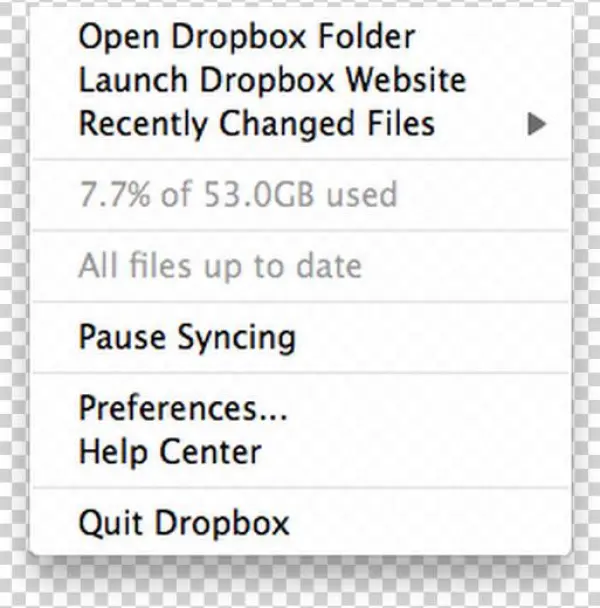Click the storage usage status line
The width and height of the screenshot is (600, 608).
click(x=238, y=194)
